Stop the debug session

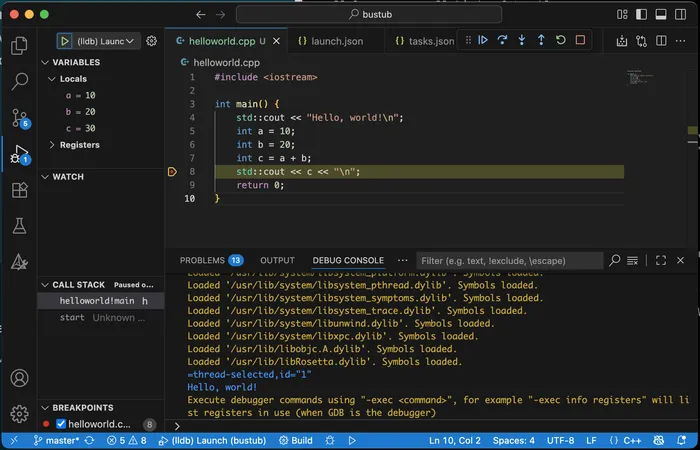(x=580, y=40)
